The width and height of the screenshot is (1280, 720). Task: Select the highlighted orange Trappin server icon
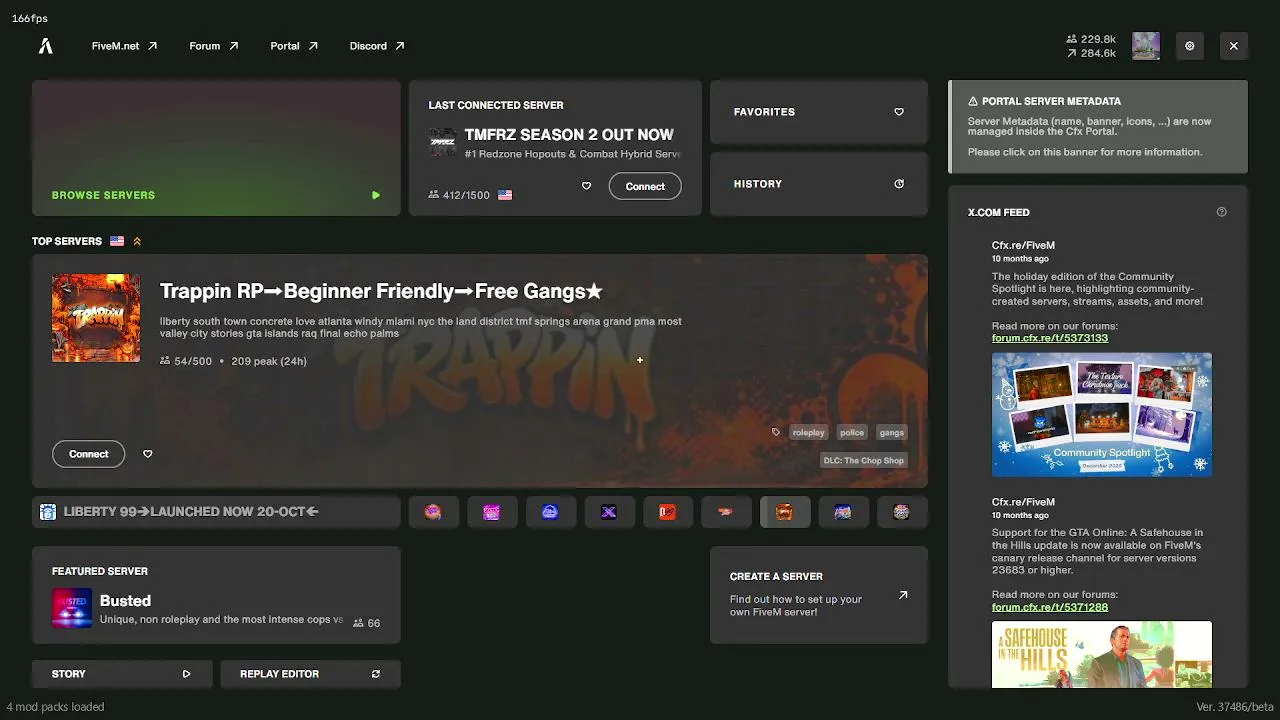coord(785,512)
